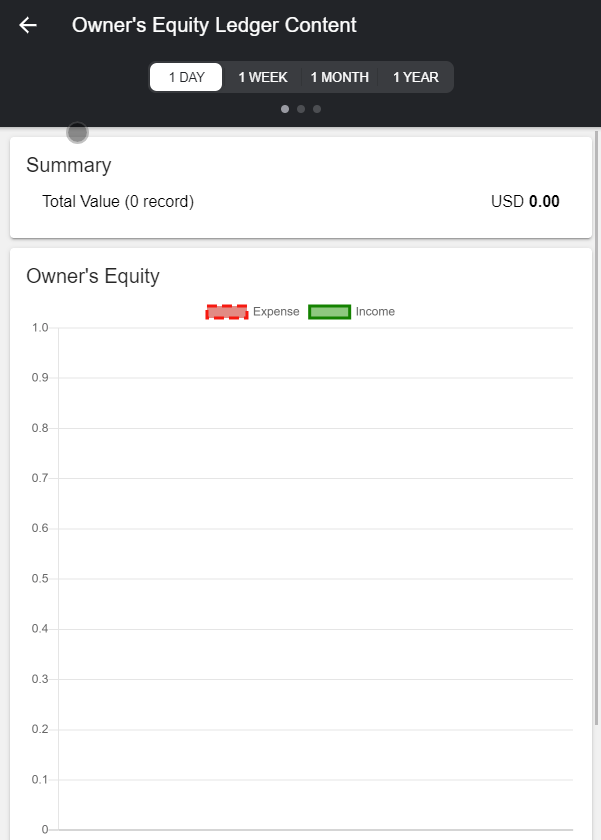Viewport: 601px width, 840px height.
Task: Click the Owner's Equity Ledger Content title
Action: click(x=214, y=26)
